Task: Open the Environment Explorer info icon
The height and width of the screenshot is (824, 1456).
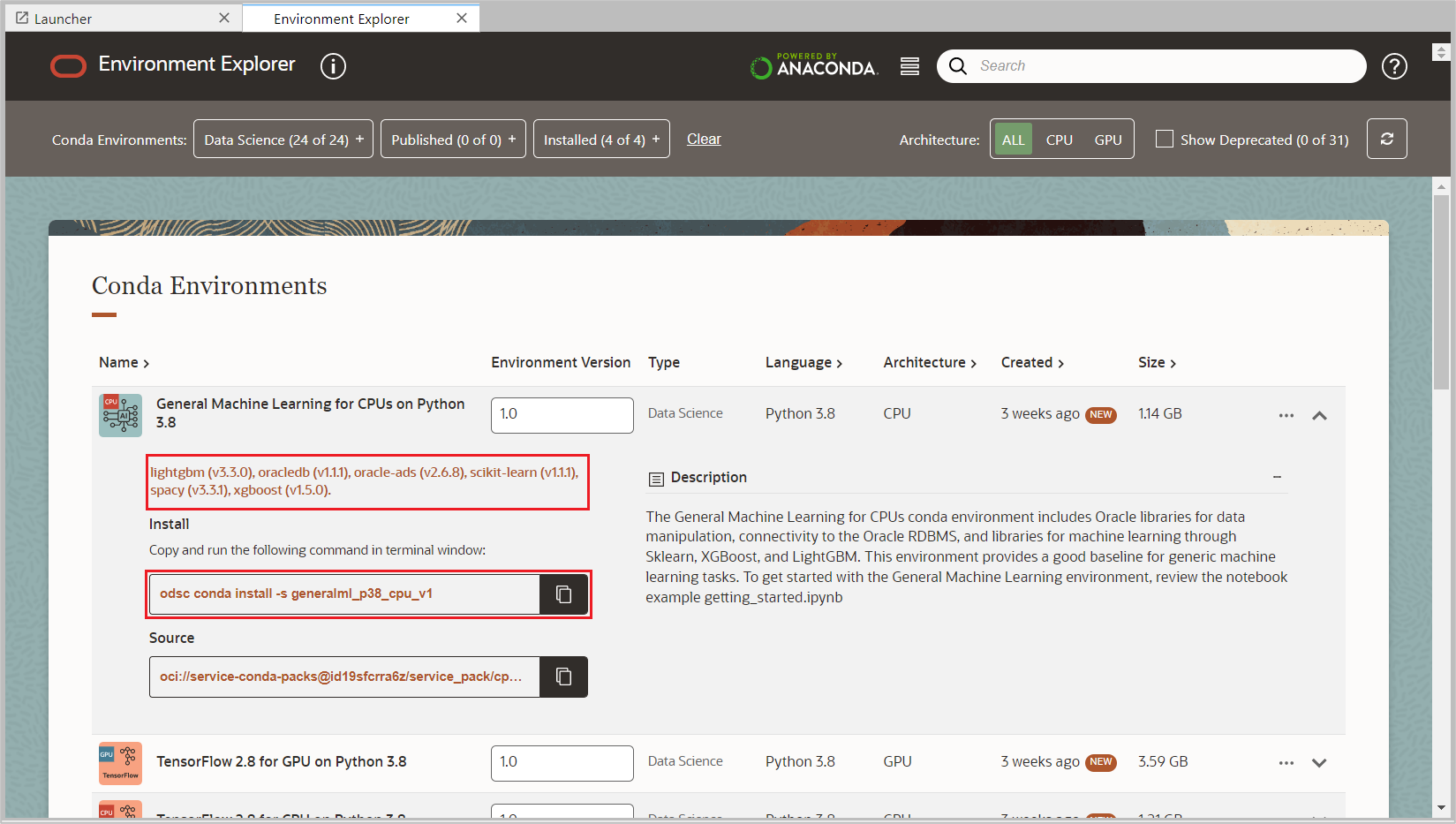Action: point(333,66)
